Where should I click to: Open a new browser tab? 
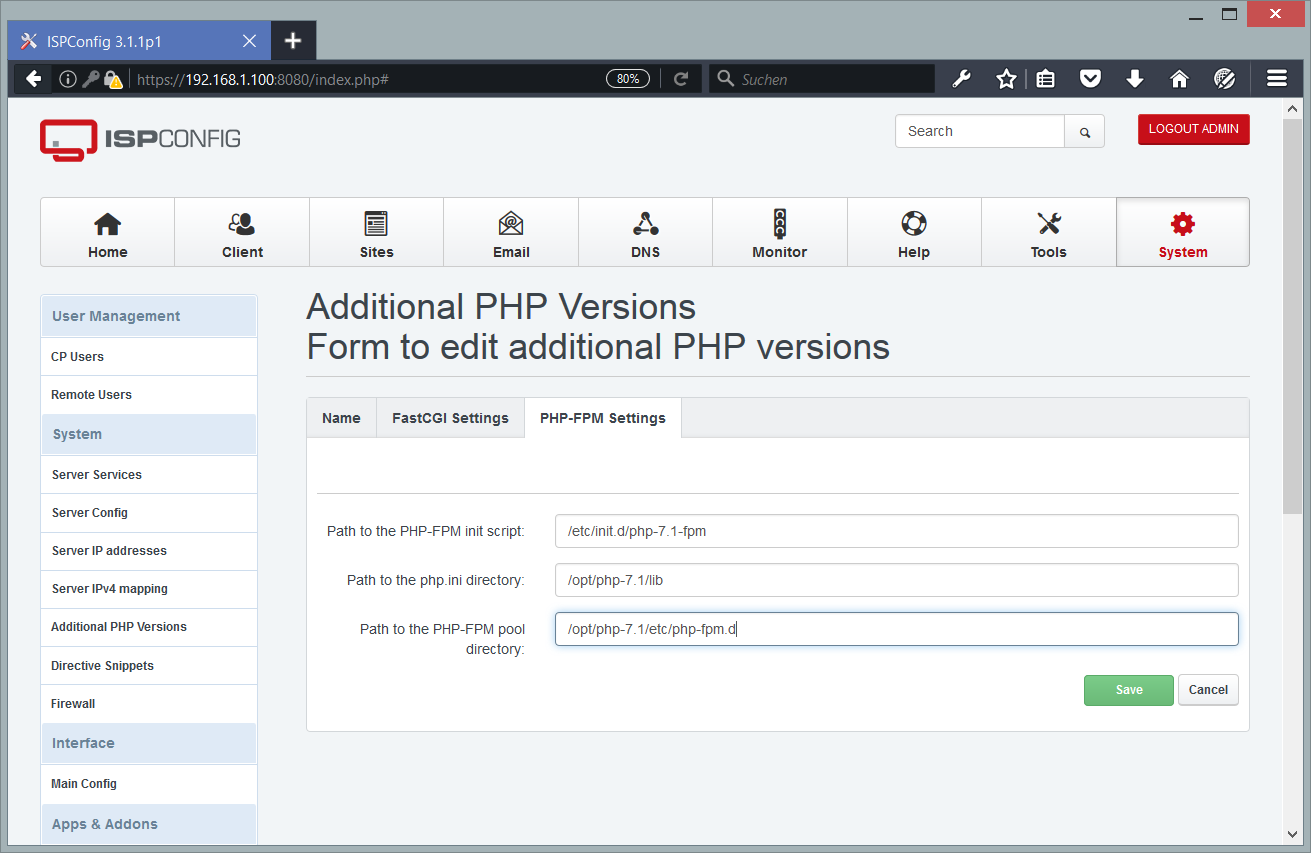[292, 41]
